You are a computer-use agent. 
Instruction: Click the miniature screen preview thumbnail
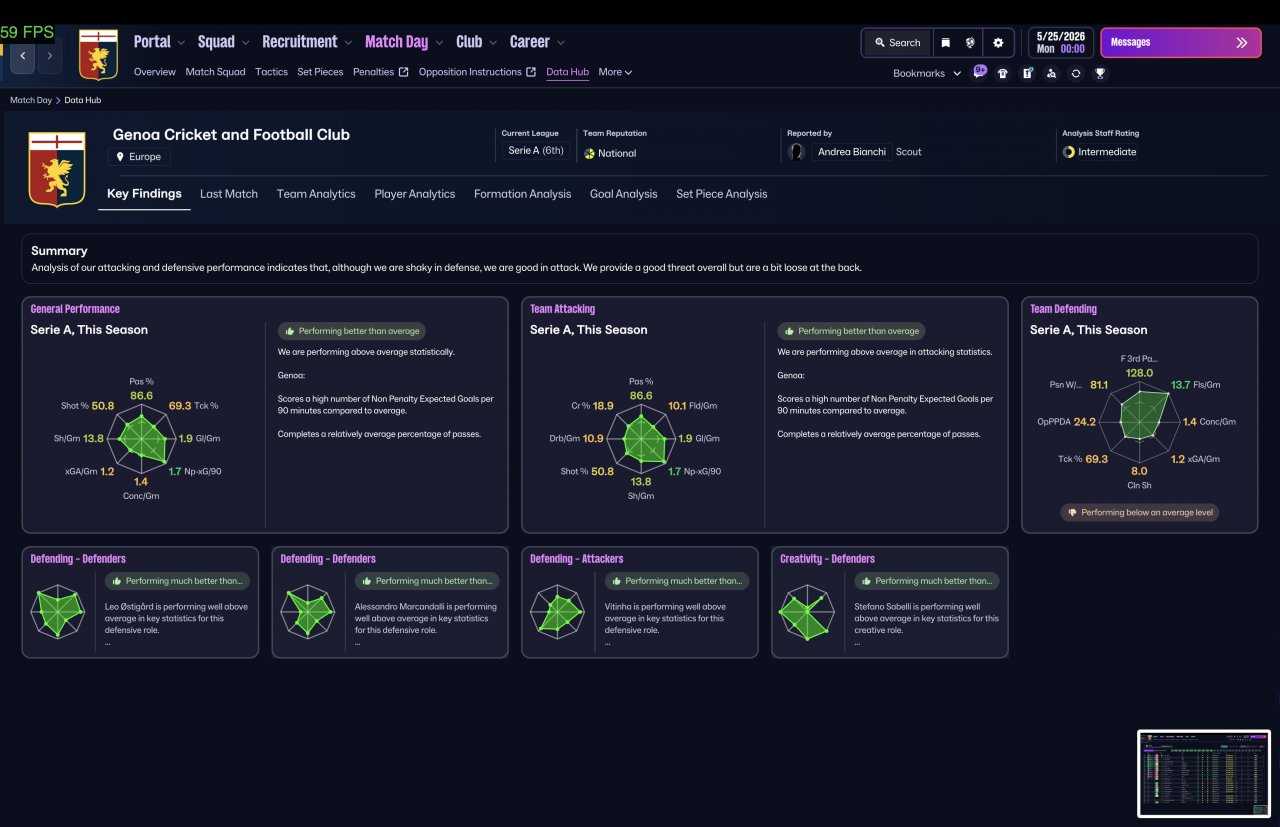(1204, 773)
